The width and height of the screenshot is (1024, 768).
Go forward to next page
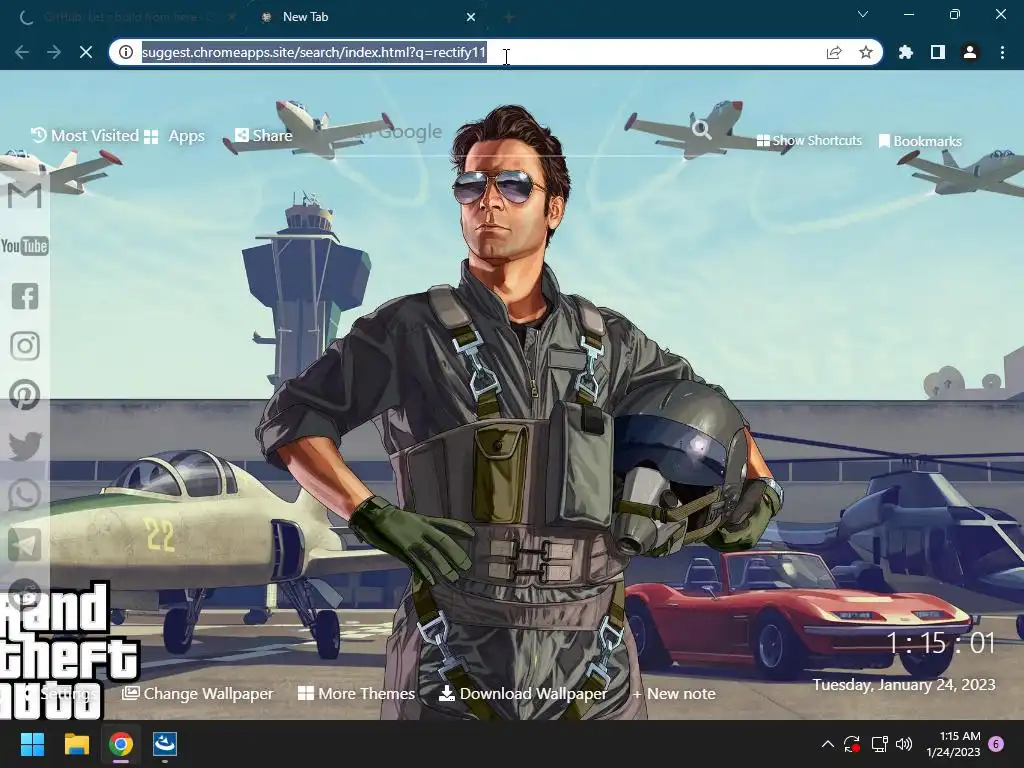(x=54, y=52)
